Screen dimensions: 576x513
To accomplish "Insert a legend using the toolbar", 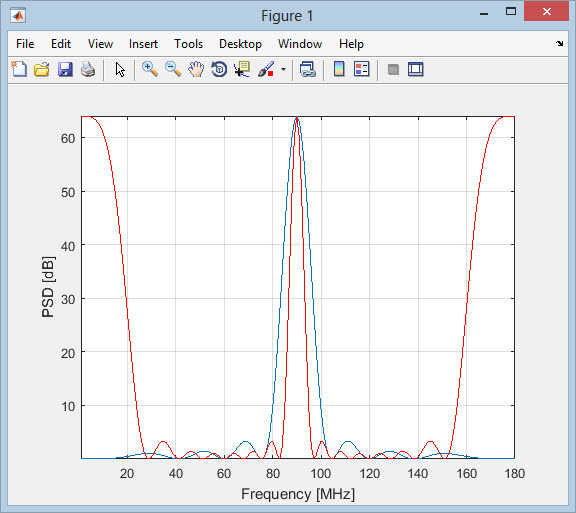I will (361, 69).
